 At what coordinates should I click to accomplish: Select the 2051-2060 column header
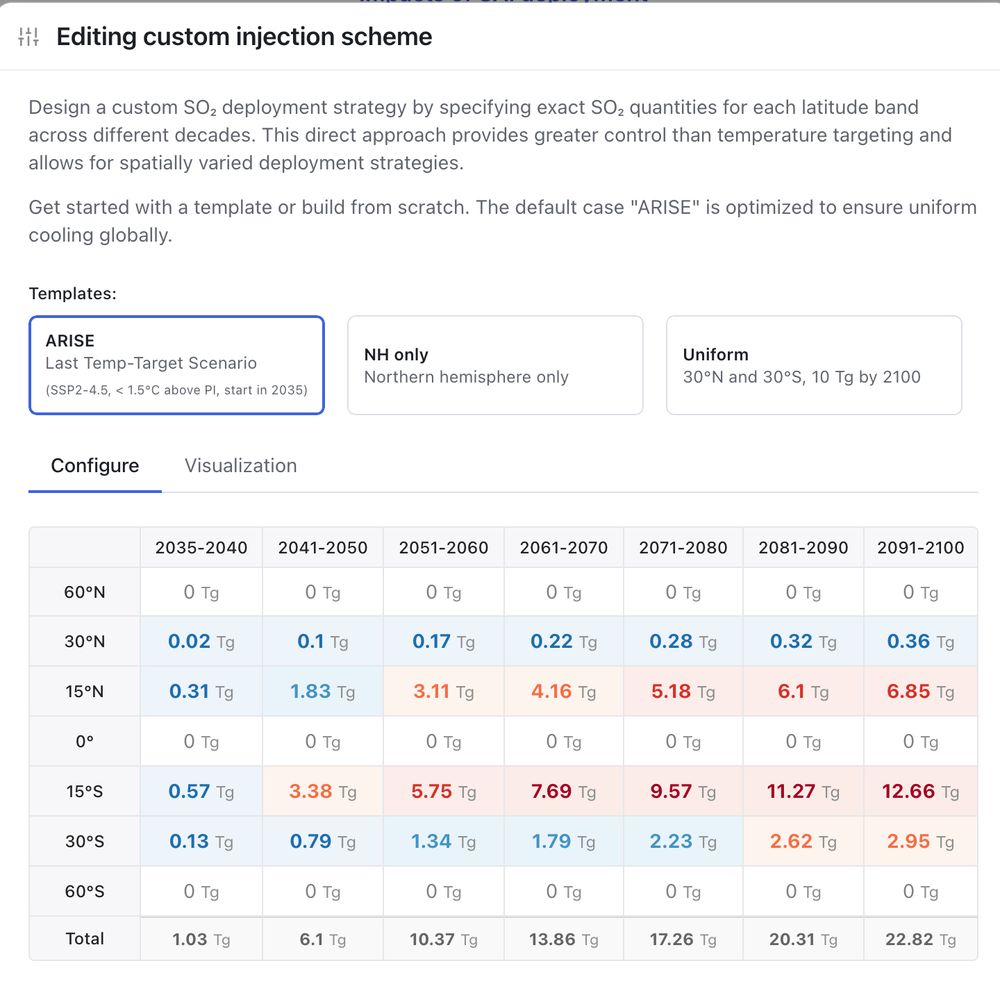pyautogui.click(x=443, y=547)
